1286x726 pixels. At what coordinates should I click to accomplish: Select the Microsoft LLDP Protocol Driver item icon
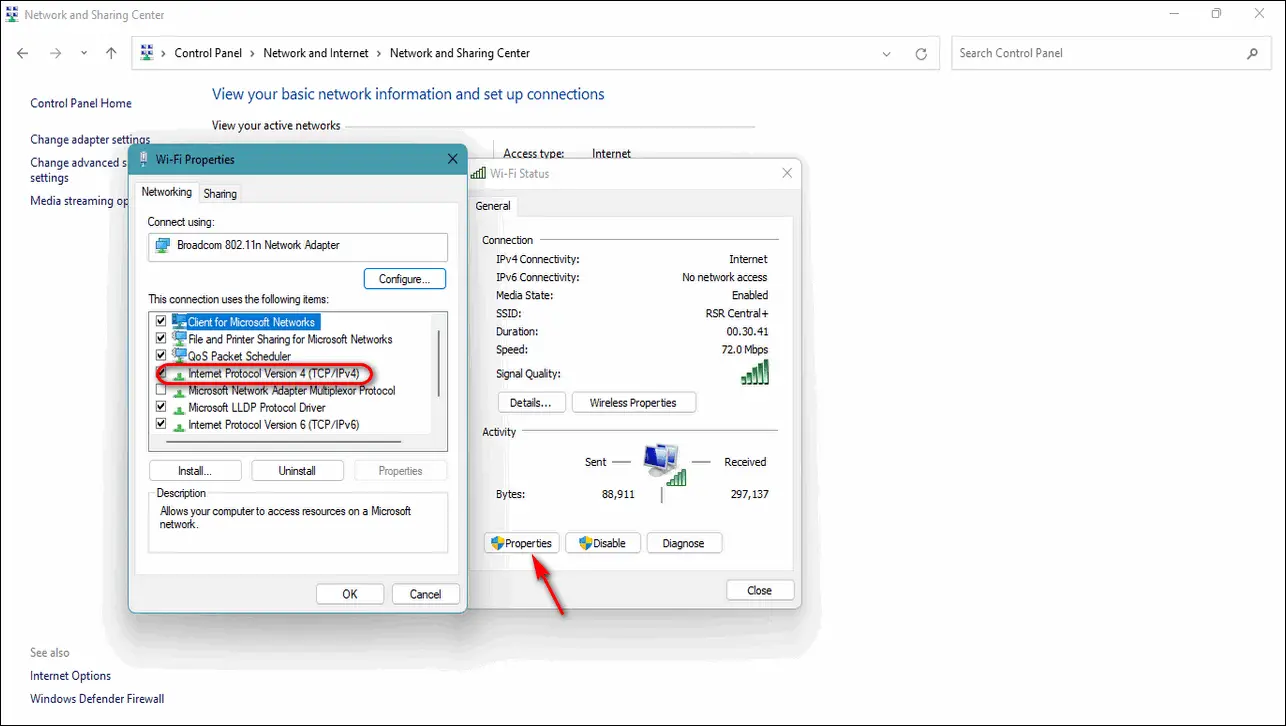pos(180,408)
